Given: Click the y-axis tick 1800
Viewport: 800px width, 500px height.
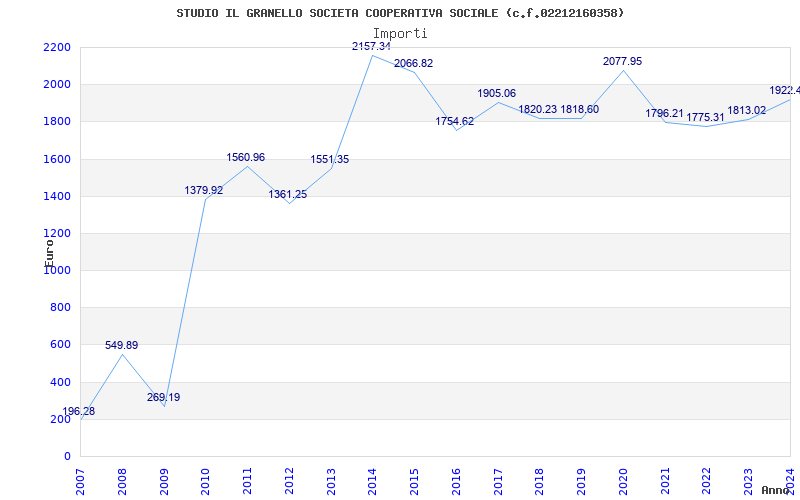Looking at the screenshot, I should click(x=58, y=122).
